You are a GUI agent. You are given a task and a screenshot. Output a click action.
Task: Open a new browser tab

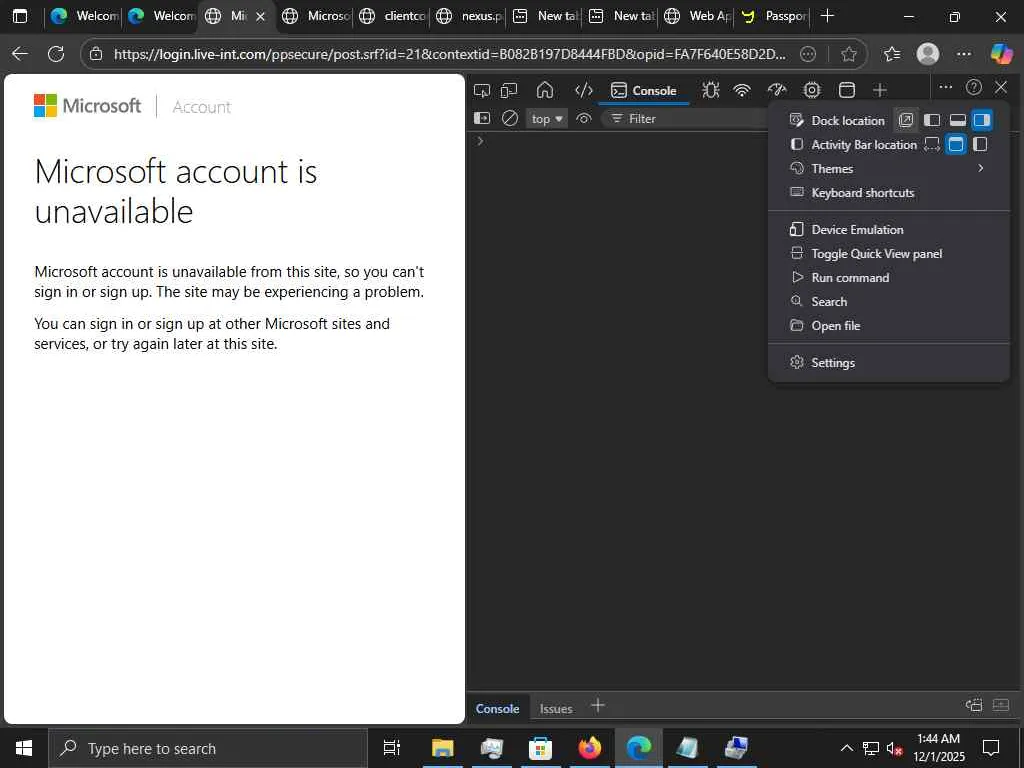point(827,16)
